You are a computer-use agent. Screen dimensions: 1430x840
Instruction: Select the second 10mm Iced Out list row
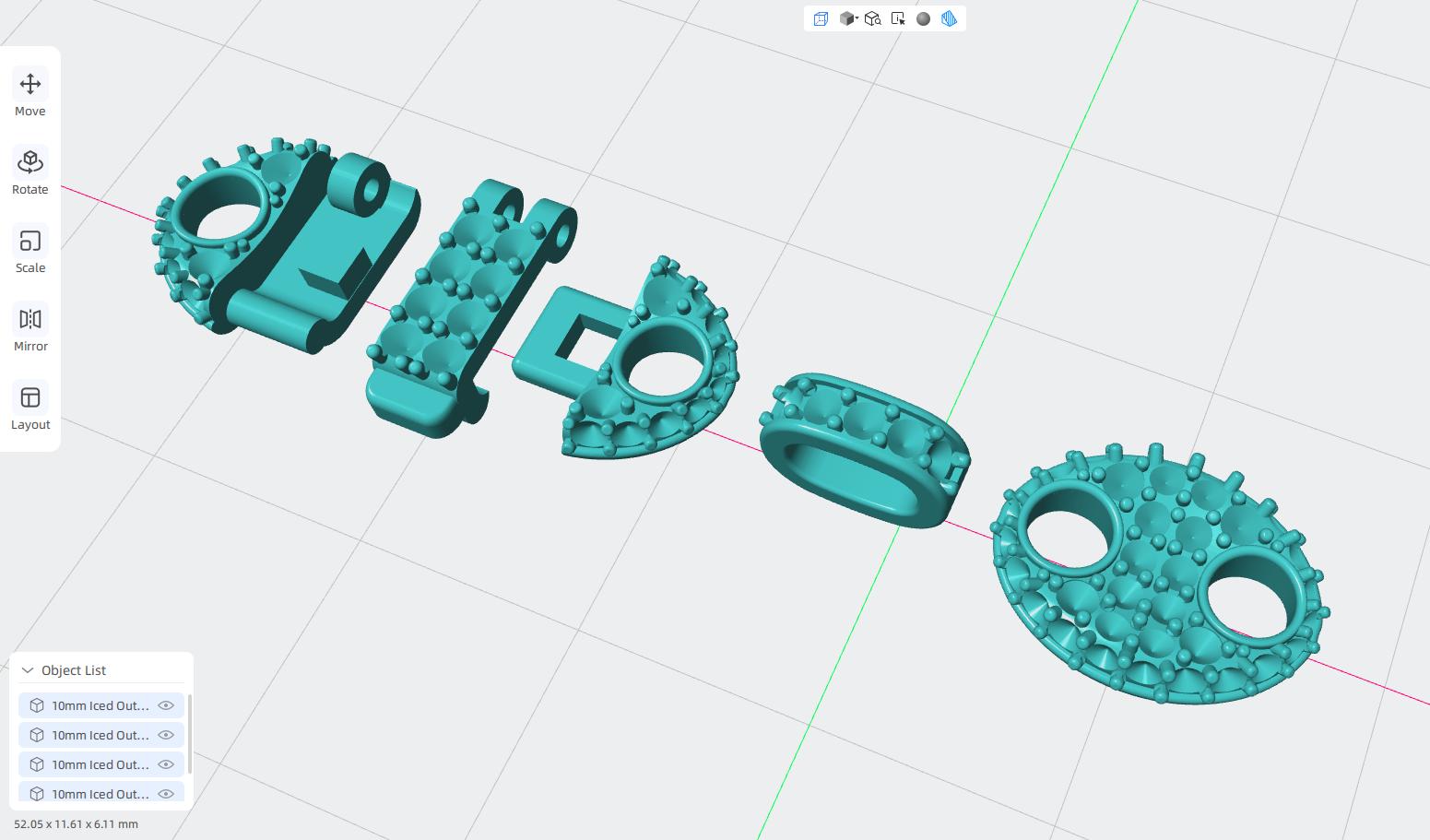pyautogui.click(x=101, y=735)
